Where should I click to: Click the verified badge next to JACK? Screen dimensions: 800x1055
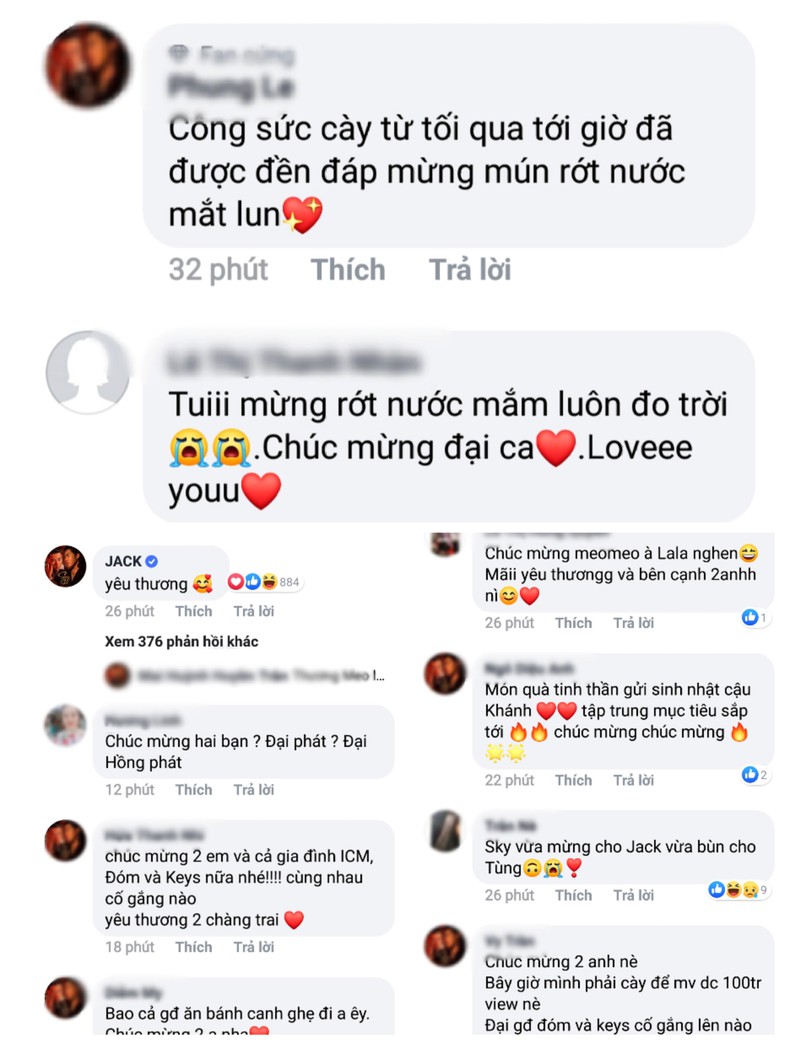(x=151, y=561)
